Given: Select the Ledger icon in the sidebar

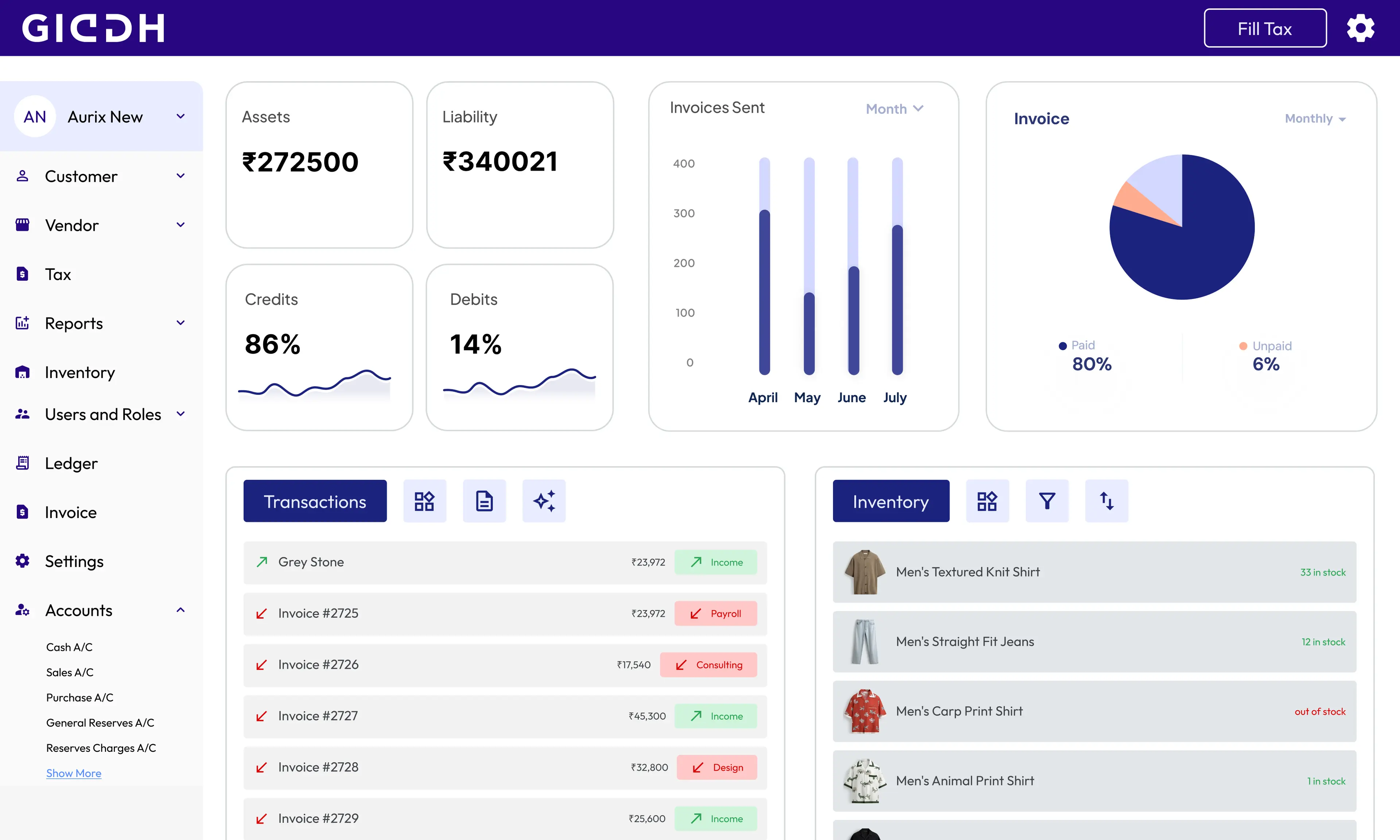Looking at the screenshot, I should [22, 462].
